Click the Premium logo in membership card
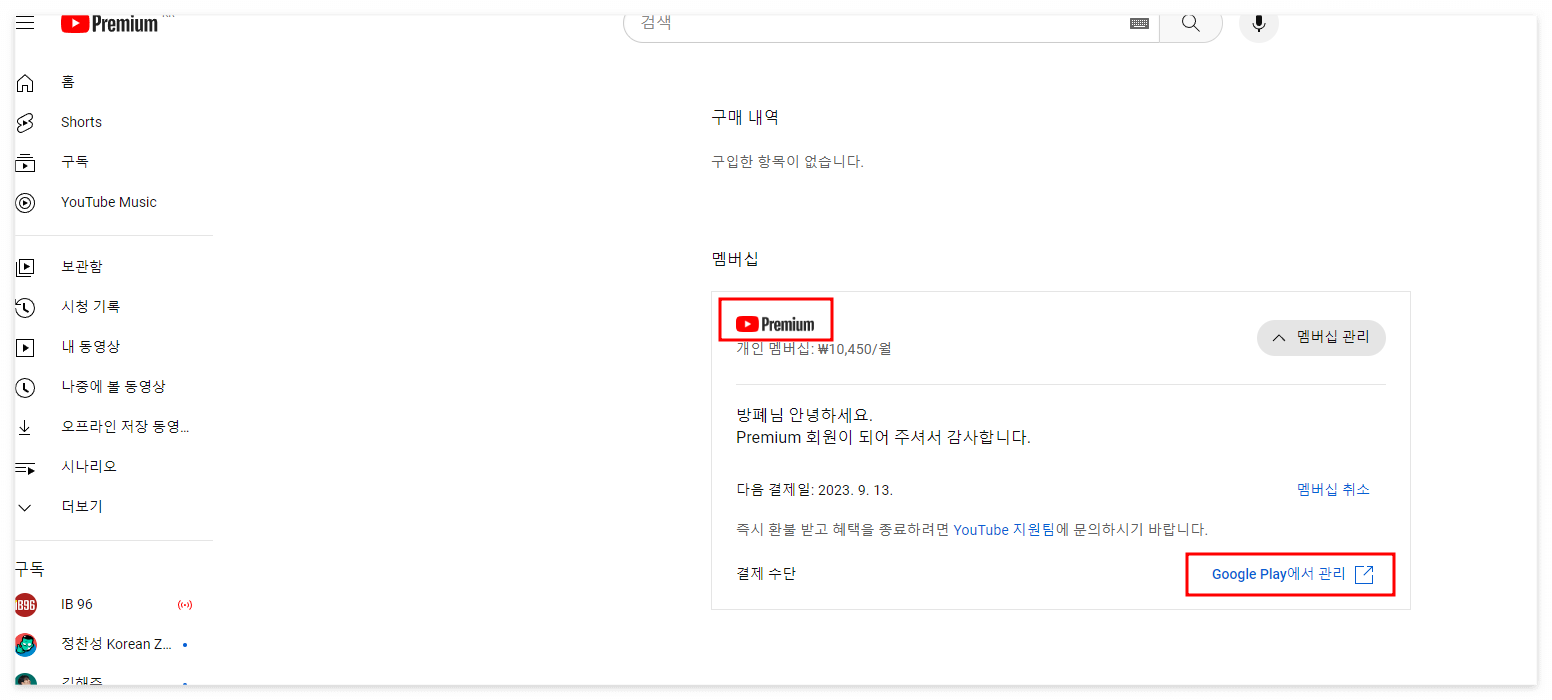 tap(775, 324)
